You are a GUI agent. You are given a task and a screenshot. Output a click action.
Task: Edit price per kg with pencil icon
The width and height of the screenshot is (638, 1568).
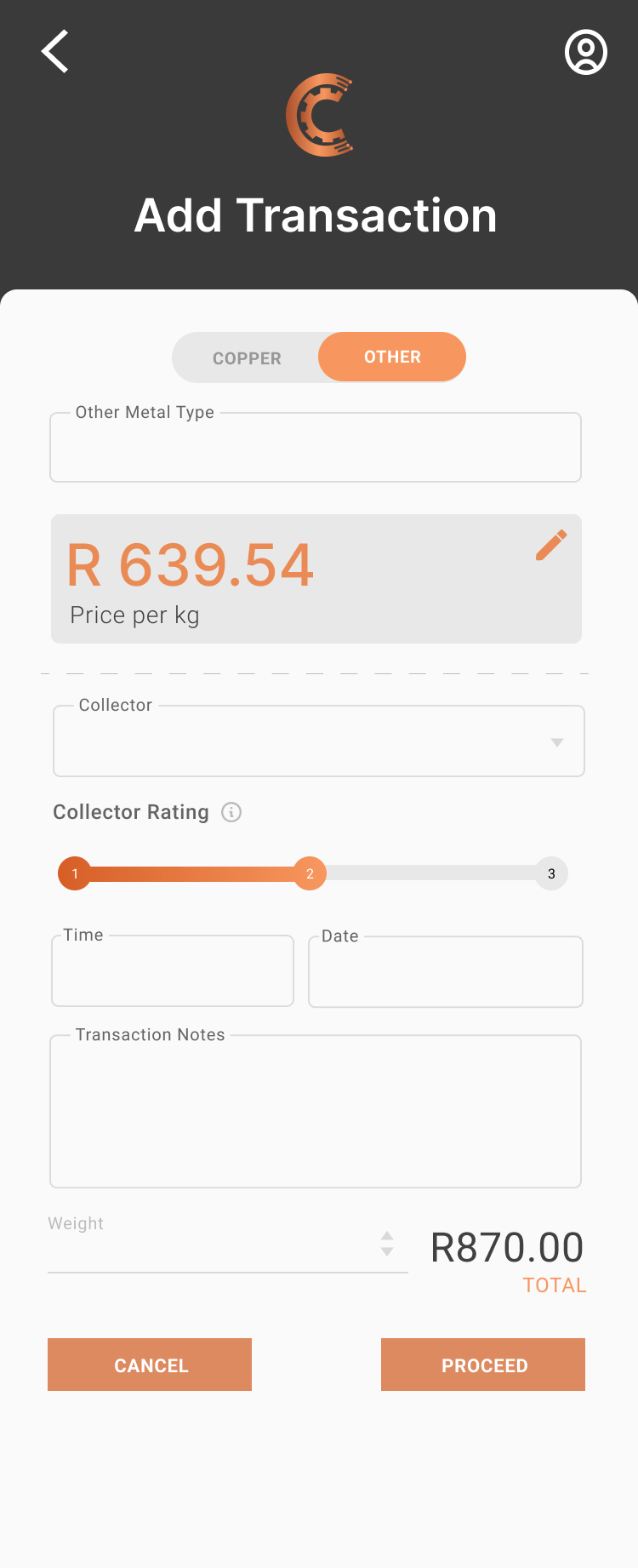[551, 545]
